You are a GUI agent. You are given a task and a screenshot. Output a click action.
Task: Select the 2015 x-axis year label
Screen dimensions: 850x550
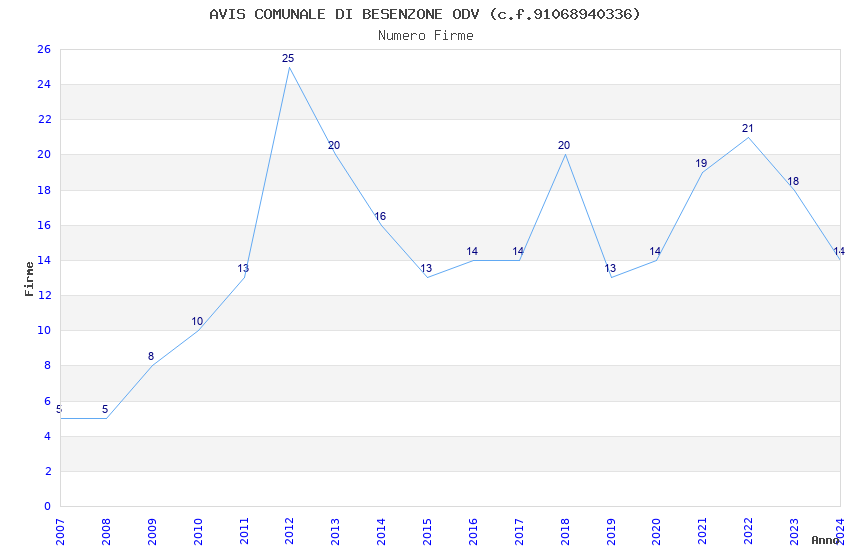[427, 531]
